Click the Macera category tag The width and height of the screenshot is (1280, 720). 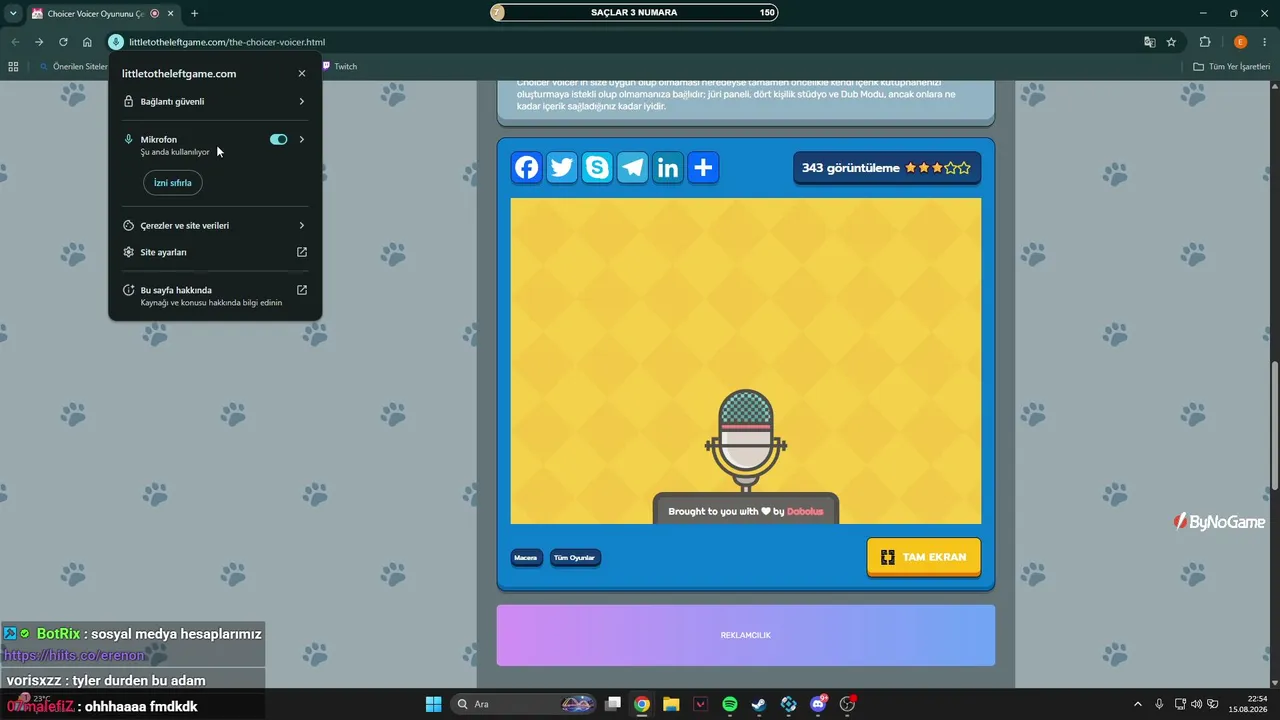point(526,557)
